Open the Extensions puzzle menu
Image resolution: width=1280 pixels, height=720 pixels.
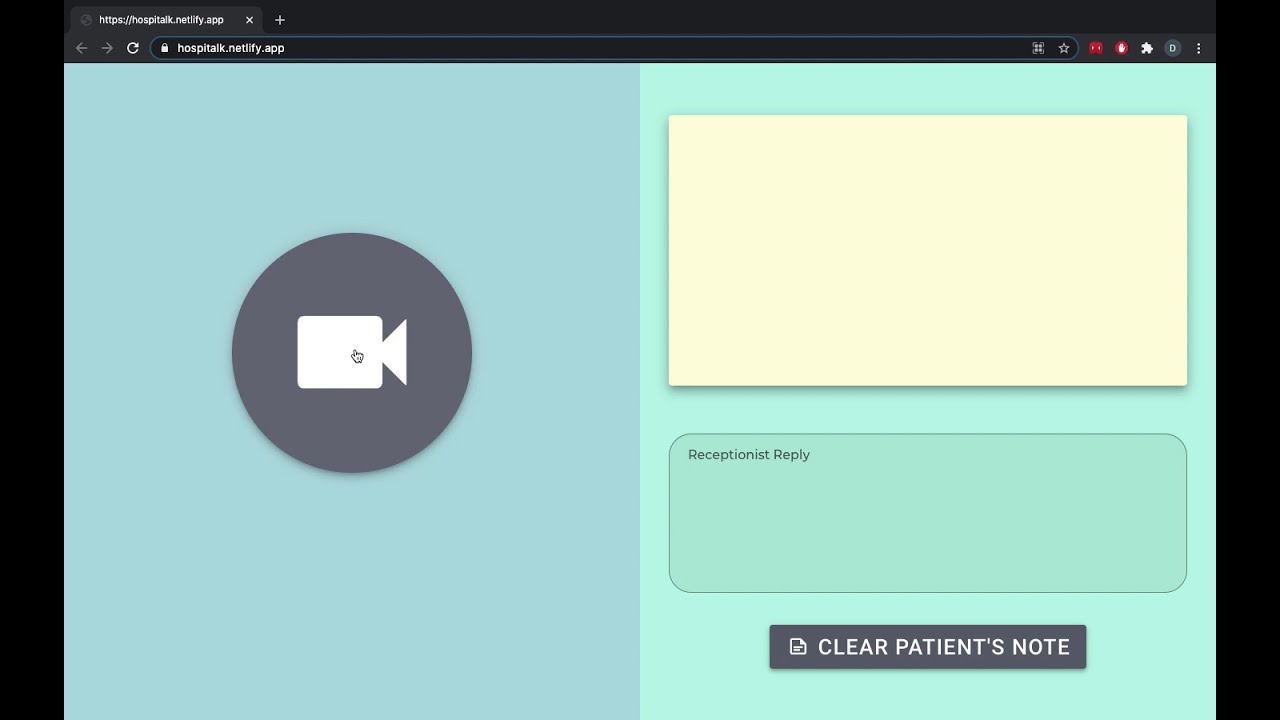(1147, 48)
